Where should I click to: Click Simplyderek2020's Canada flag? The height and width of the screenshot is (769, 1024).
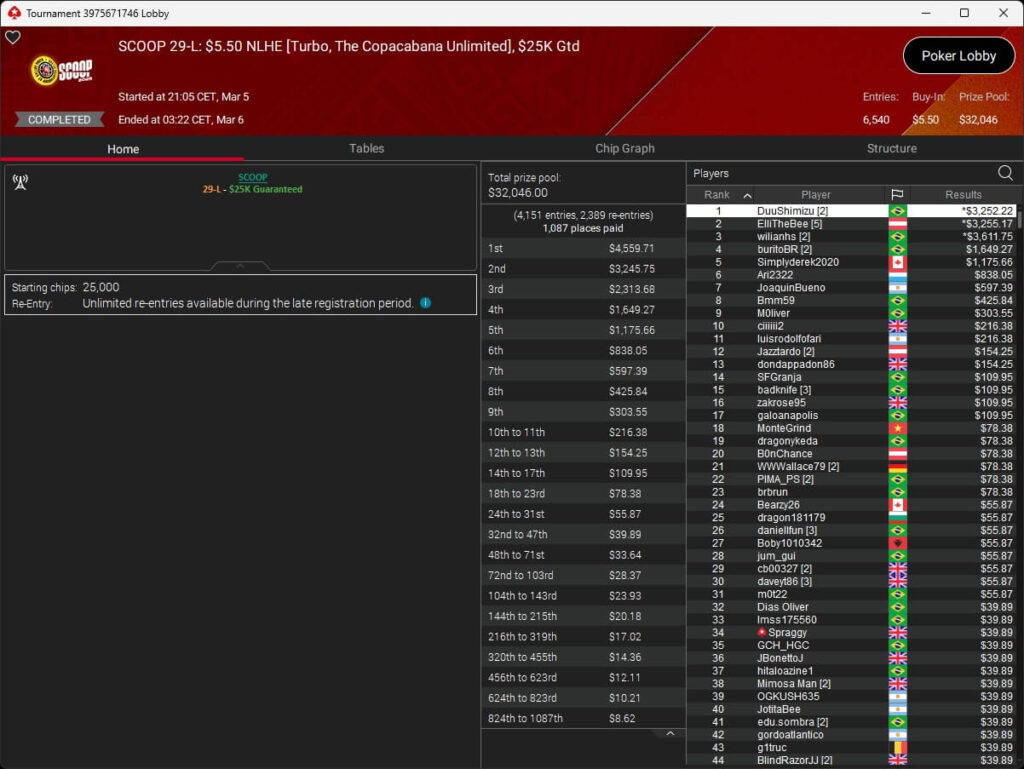point(897,262)
